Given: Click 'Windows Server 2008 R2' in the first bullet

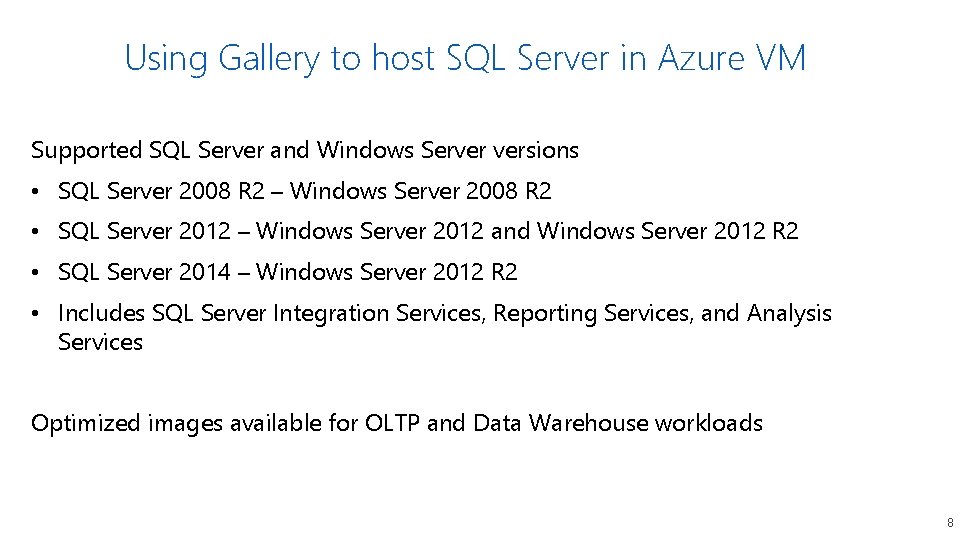Looking at the screenshot, I should [420, 191].
